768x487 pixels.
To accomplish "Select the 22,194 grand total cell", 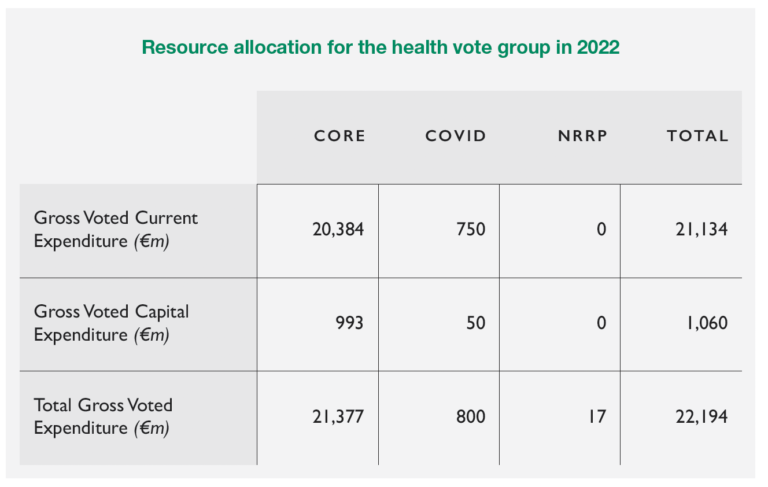I will 700,417.
